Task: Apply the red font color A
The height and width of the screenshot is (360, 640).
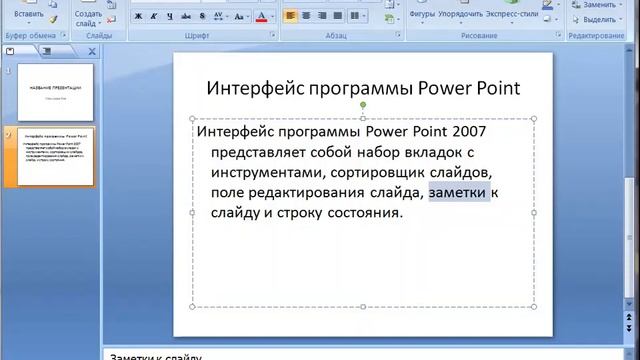Action: tap(261, 16)
